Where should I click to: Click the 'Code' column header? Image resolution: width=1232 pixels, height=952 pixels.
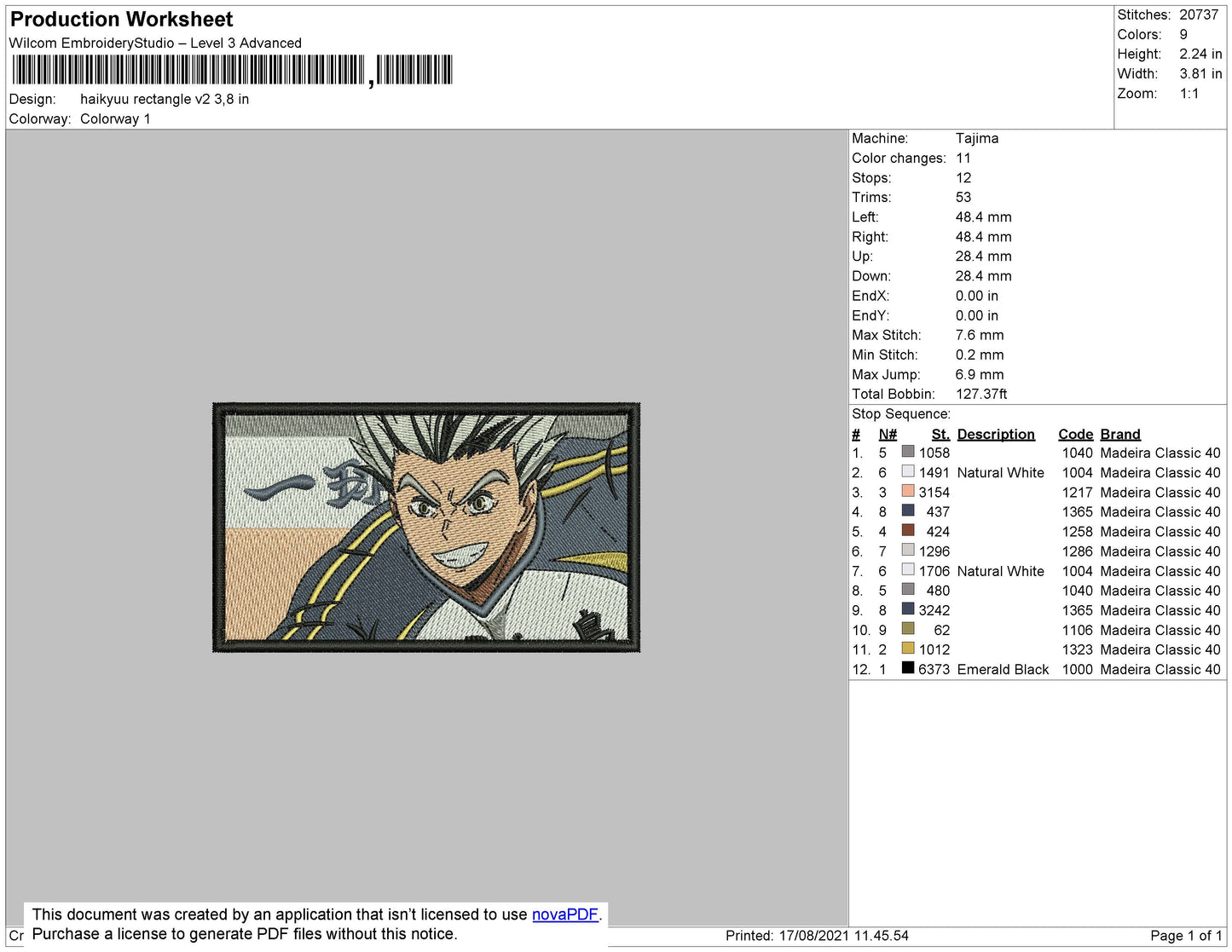pyautogui.click(x=1076, y=434)
